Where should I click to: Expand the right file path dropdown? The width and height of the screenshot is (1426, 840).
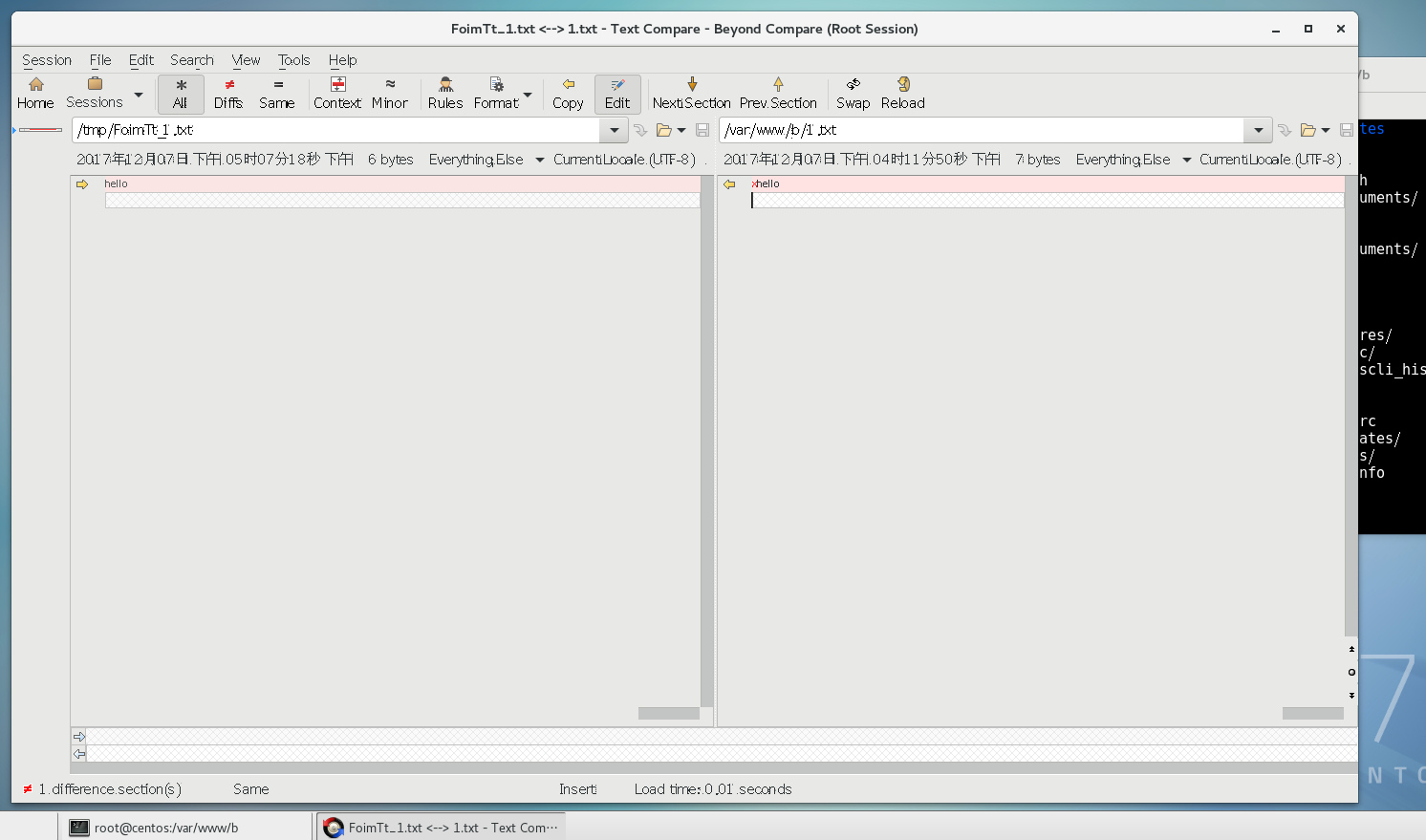coord(1258,130)
